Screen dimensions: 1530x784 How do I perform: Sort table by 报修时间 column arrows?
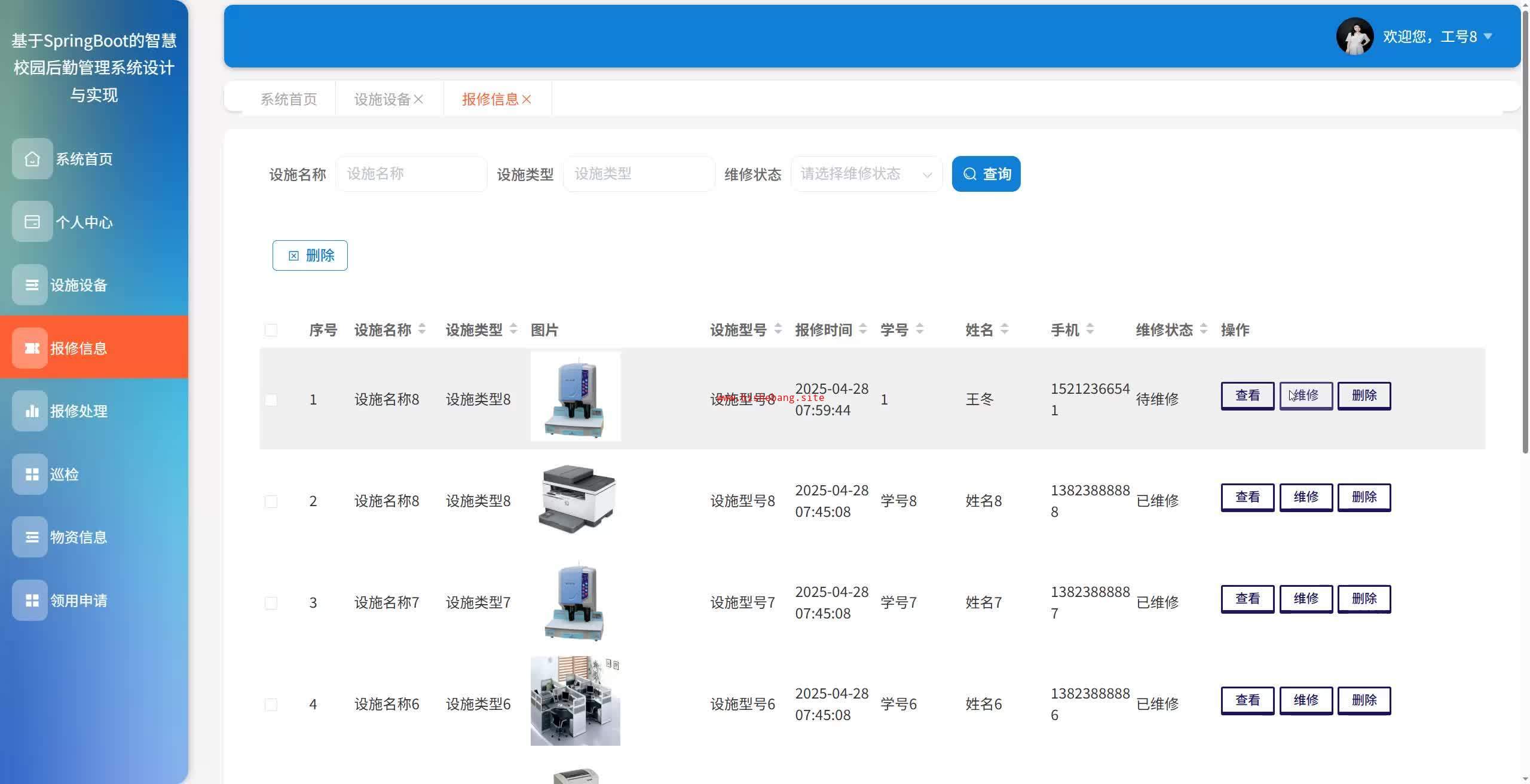862,329
